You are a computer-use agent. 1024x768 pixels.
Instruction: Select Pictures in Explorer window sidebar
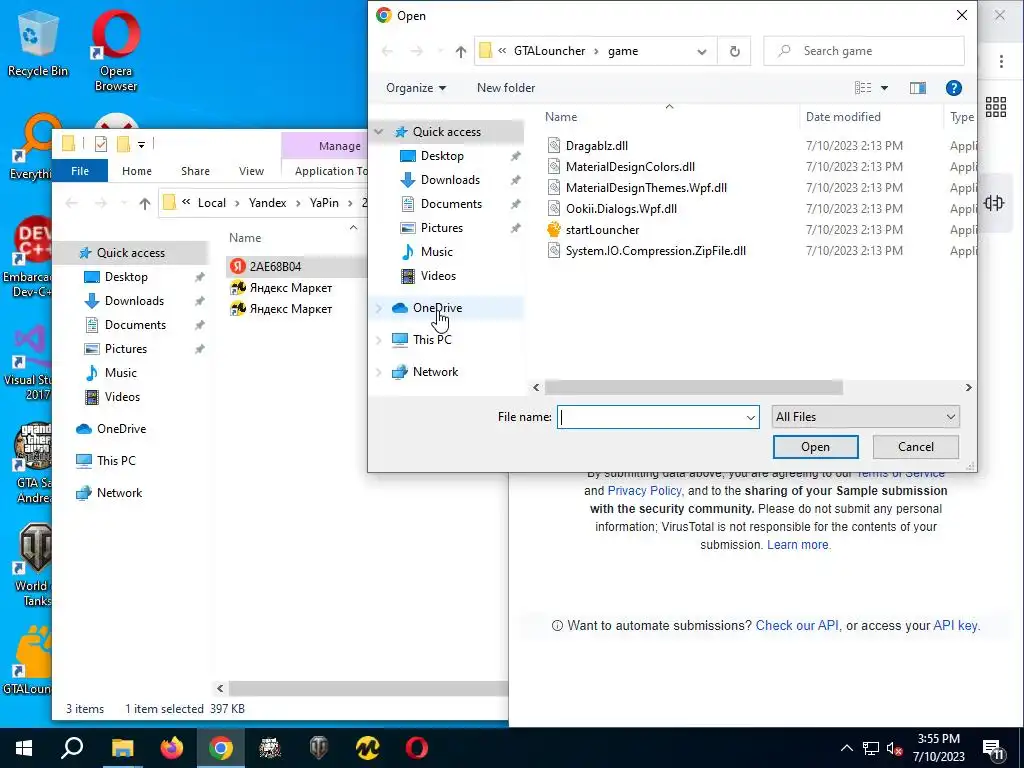125,349
